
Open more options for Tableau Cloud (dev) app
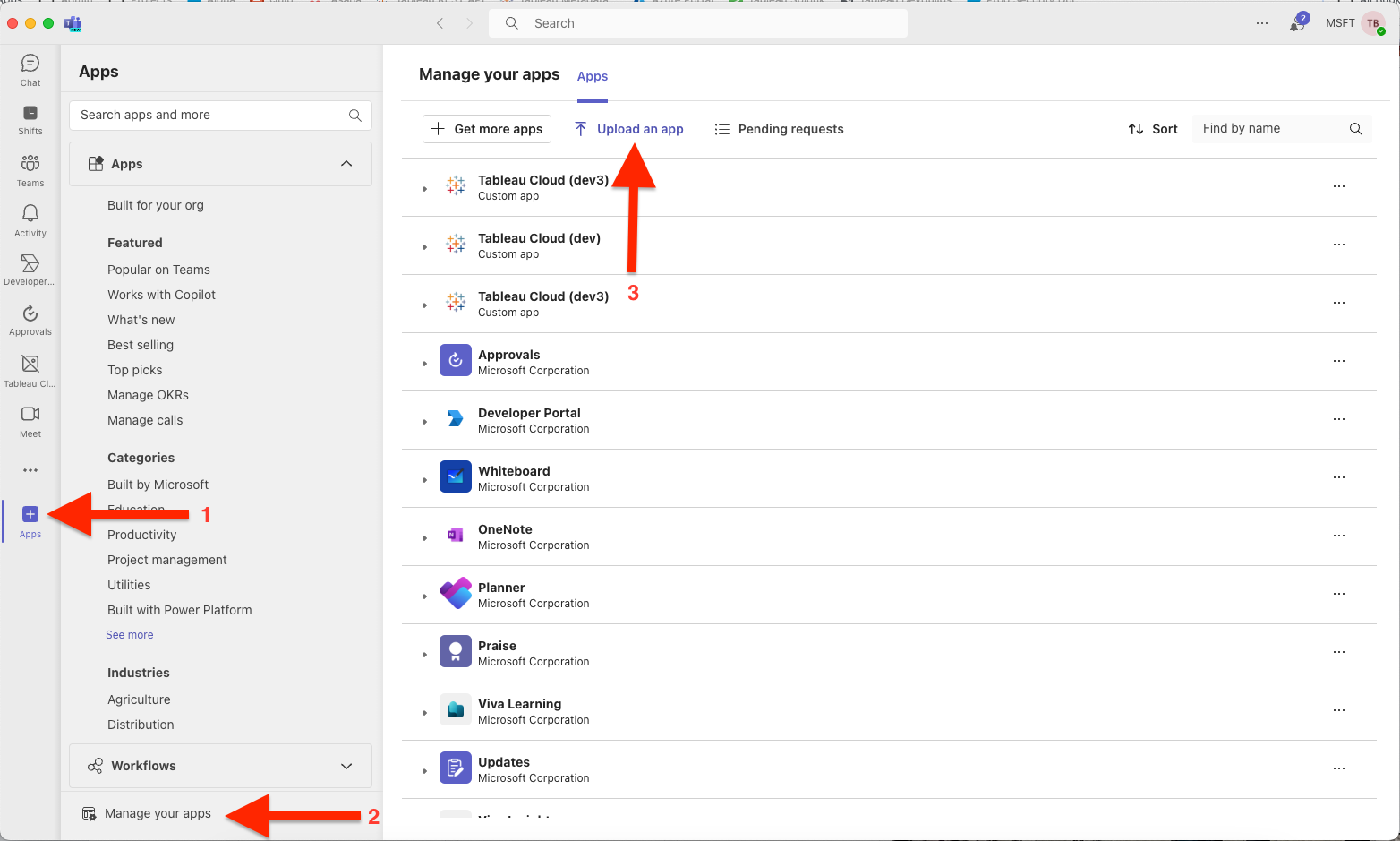(x=1339, y=245)
